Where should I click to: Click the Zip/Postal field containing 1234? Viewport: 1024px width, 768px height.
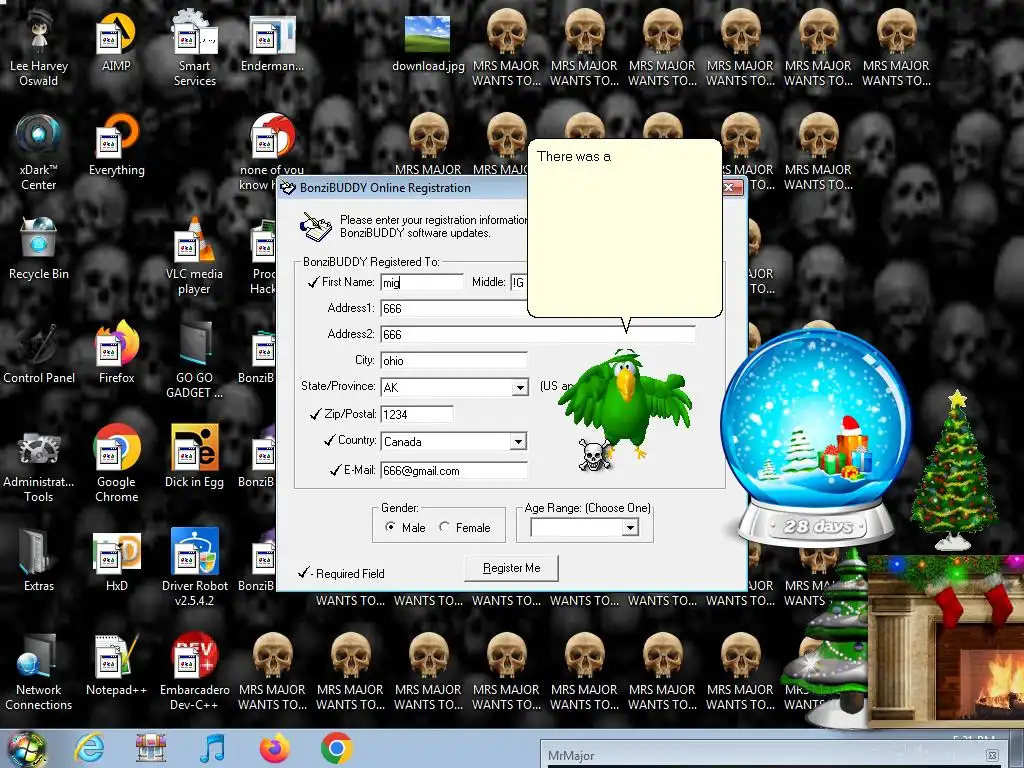[417, 414]
